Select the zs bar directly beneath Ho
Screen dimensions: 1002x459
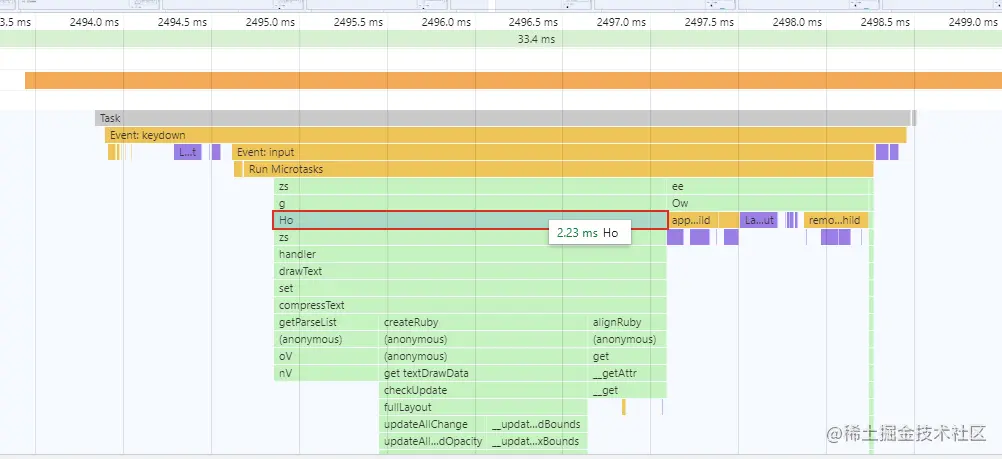(470, 237)
